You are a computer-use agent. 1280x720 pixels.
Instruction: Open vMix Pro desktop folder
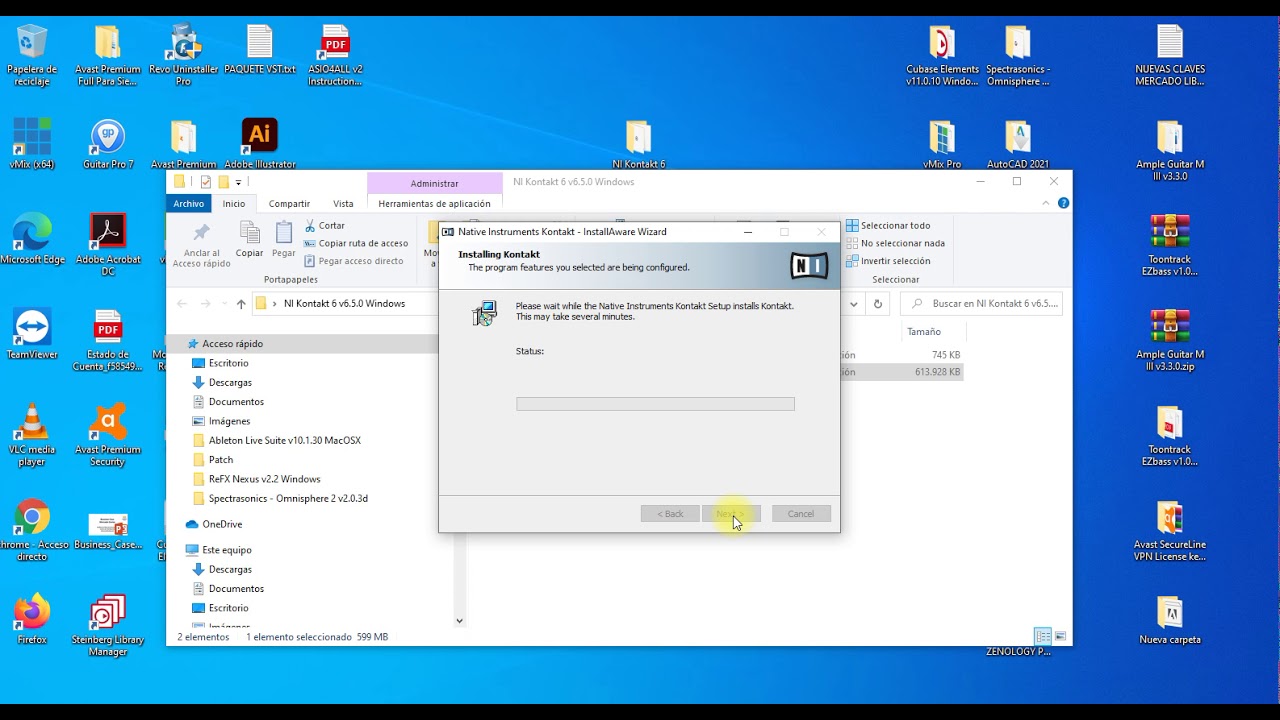[942, 144]
